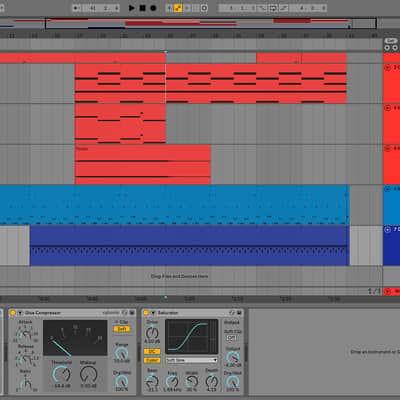The image size is (400, 400).
Task: Open the Saturator curve type dropdown
Action: tap(192, 360)
